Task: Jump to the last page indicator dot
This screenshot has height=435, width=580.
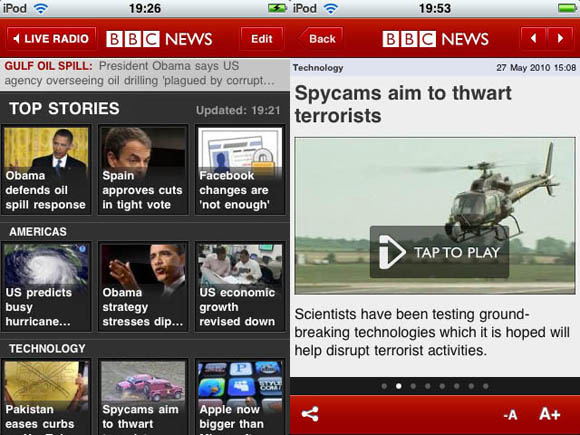Action: pos(485,386)
